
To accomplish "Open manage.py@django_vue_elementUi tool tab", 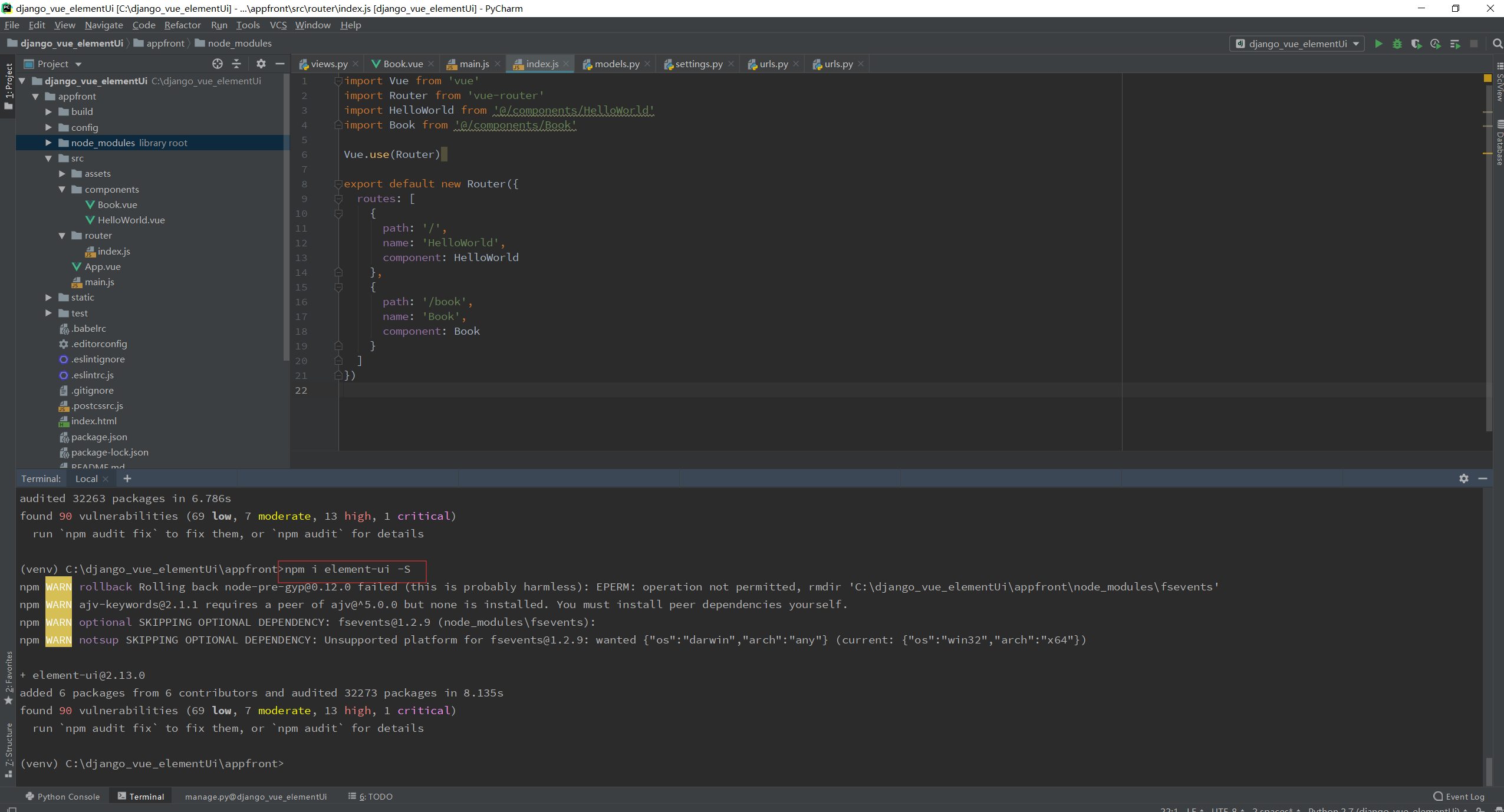I will point(256,796).
